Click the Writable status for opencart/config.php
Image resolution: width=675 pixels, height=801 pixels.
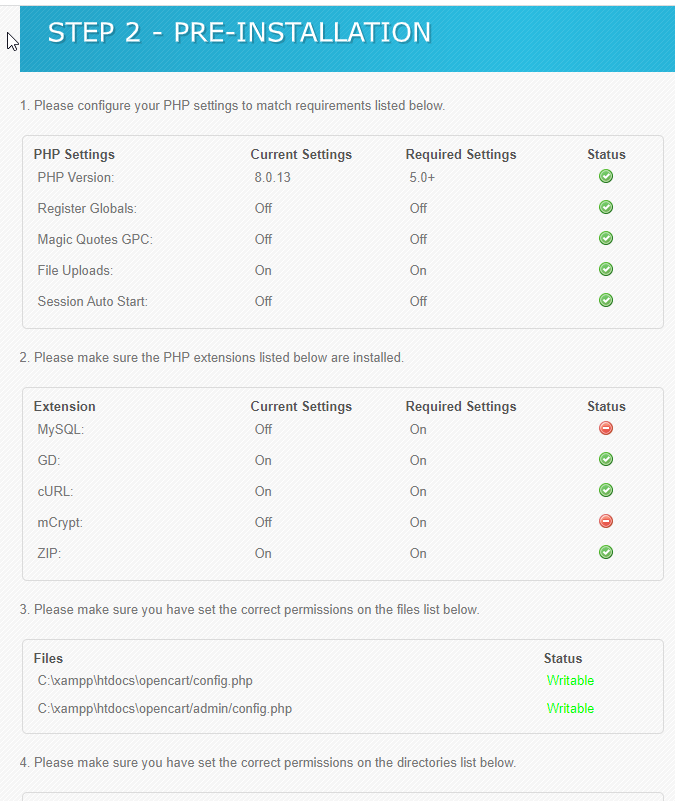pos(570,680)
